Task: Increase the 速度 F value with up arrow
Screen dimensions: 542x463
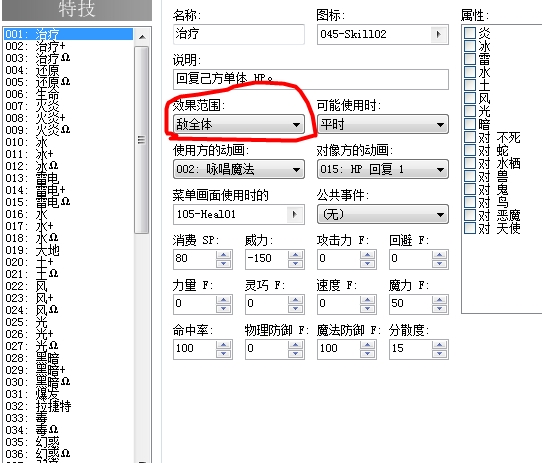Action: pyautogui.click(x=367, y=300)
